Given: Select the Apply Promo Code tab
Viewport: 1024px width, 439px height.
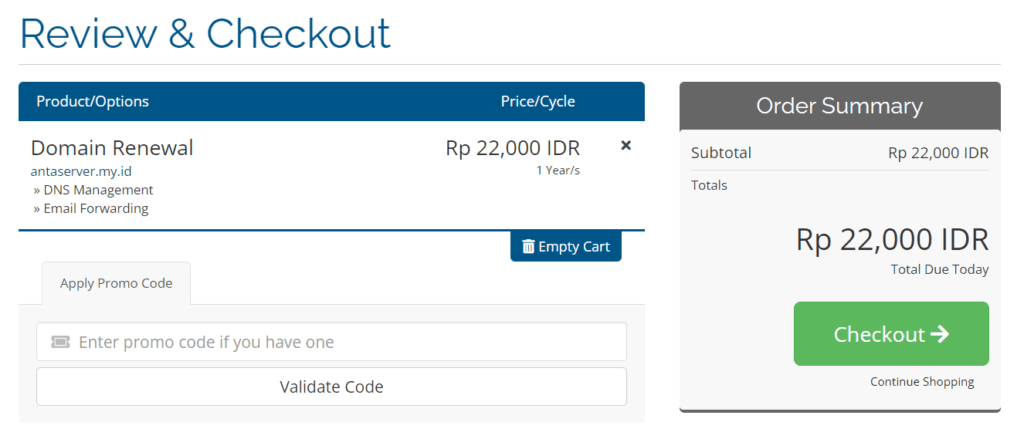Looking at the screenshot, I should (116, 284).
